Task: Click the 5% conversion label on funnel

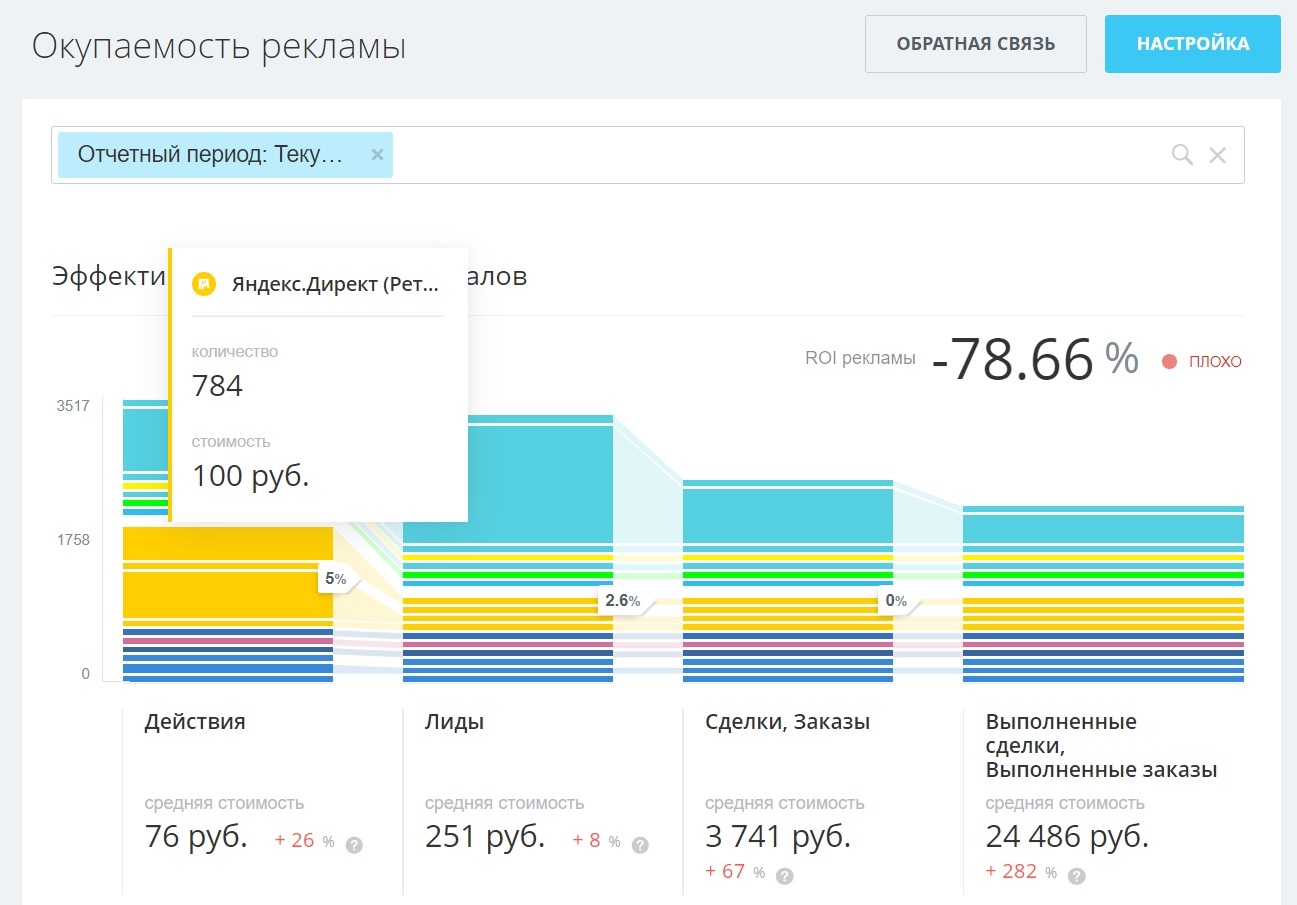Action: 335,578
